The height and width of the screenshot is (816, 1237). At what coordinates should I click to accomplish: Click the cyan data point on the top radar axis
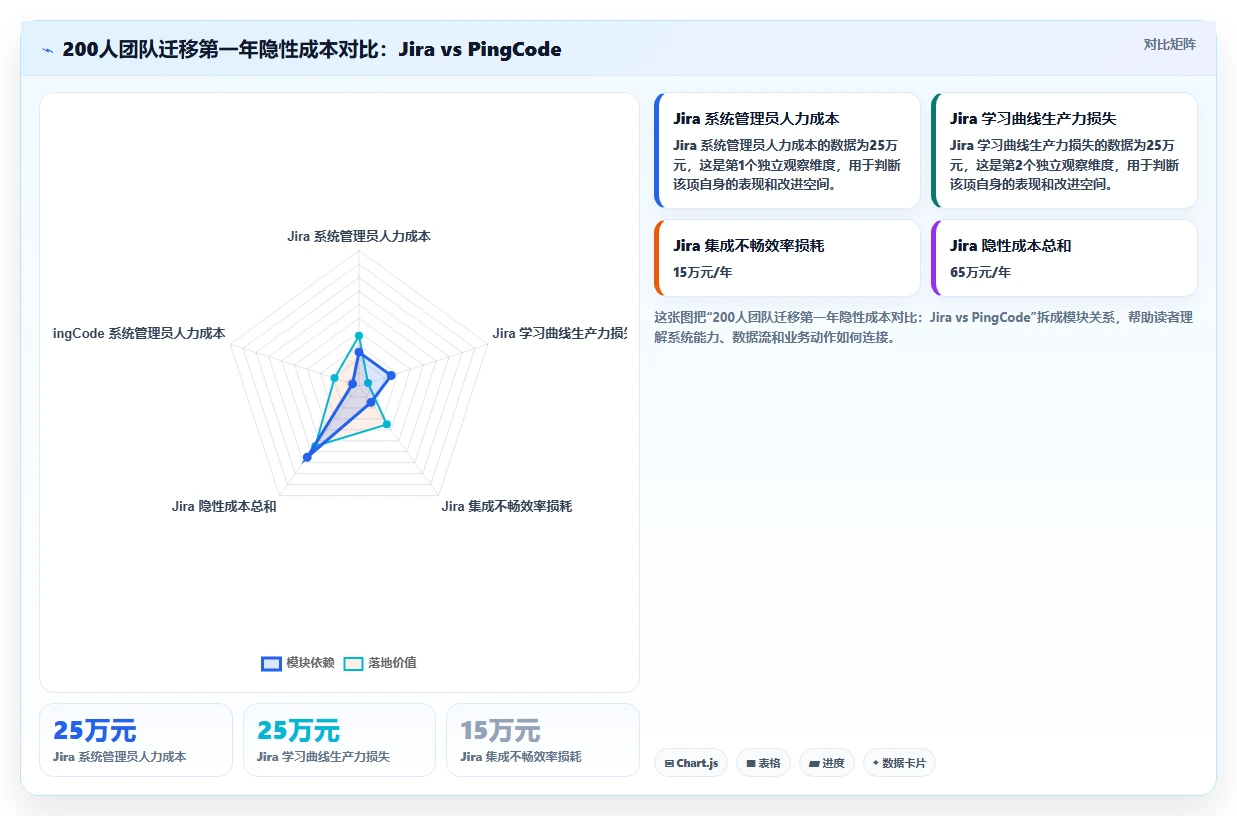click(359, 336)
